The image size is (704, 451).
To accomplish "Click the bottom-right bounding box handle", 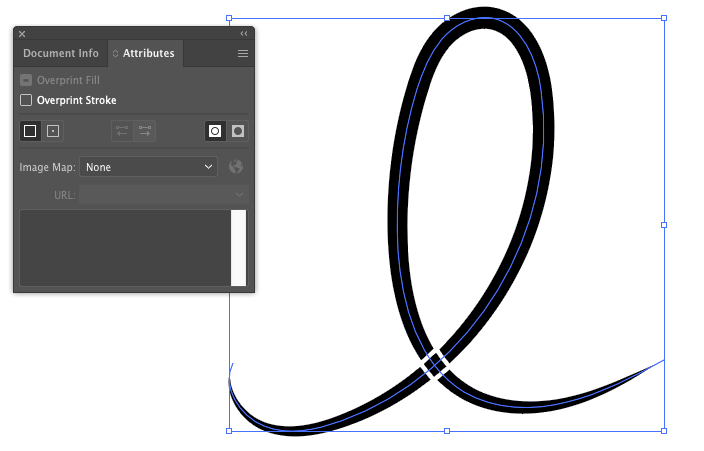I will 664,431.
